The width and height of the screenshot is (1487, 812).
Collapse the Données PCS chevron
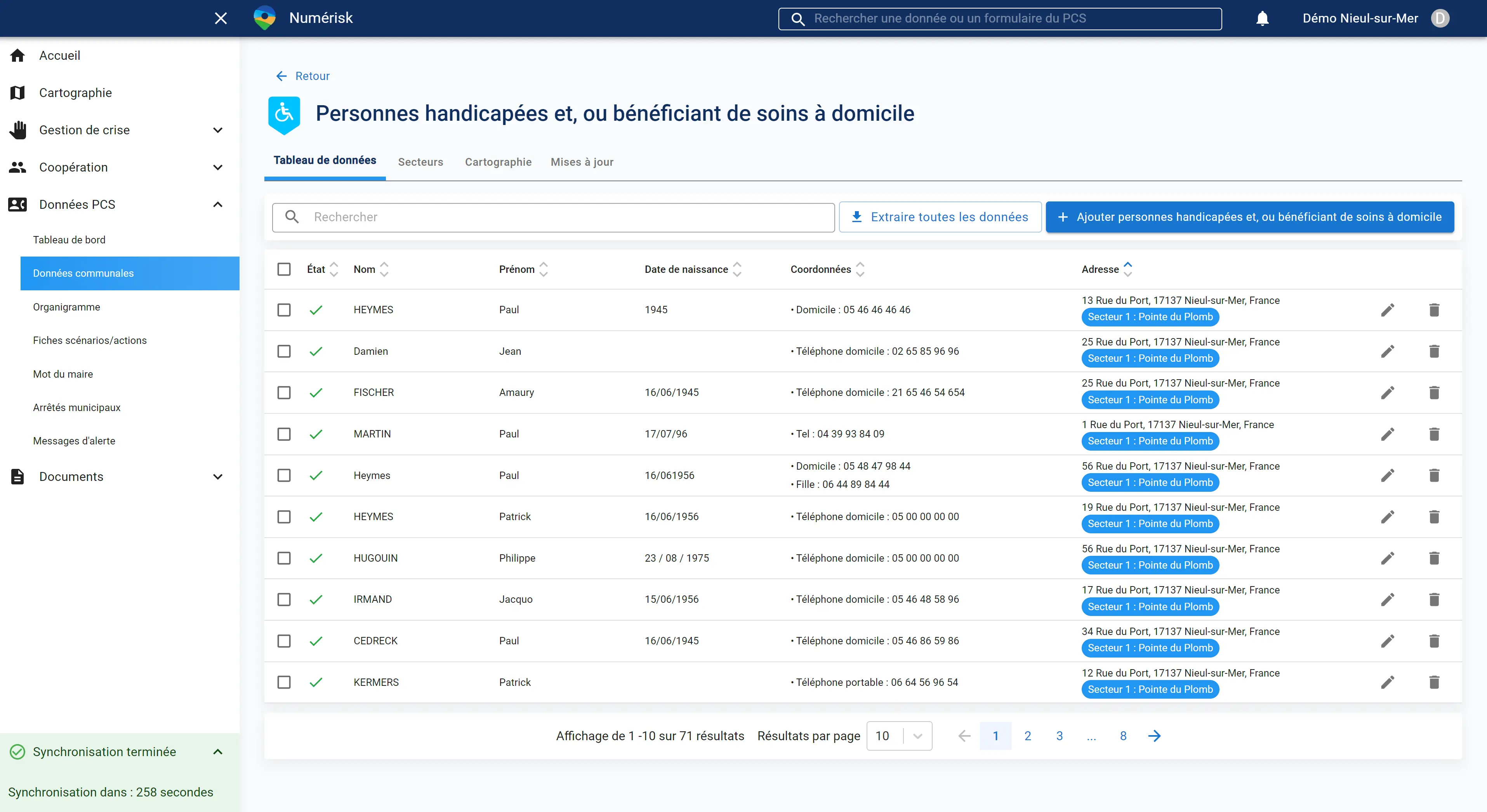tap(218, 204)
